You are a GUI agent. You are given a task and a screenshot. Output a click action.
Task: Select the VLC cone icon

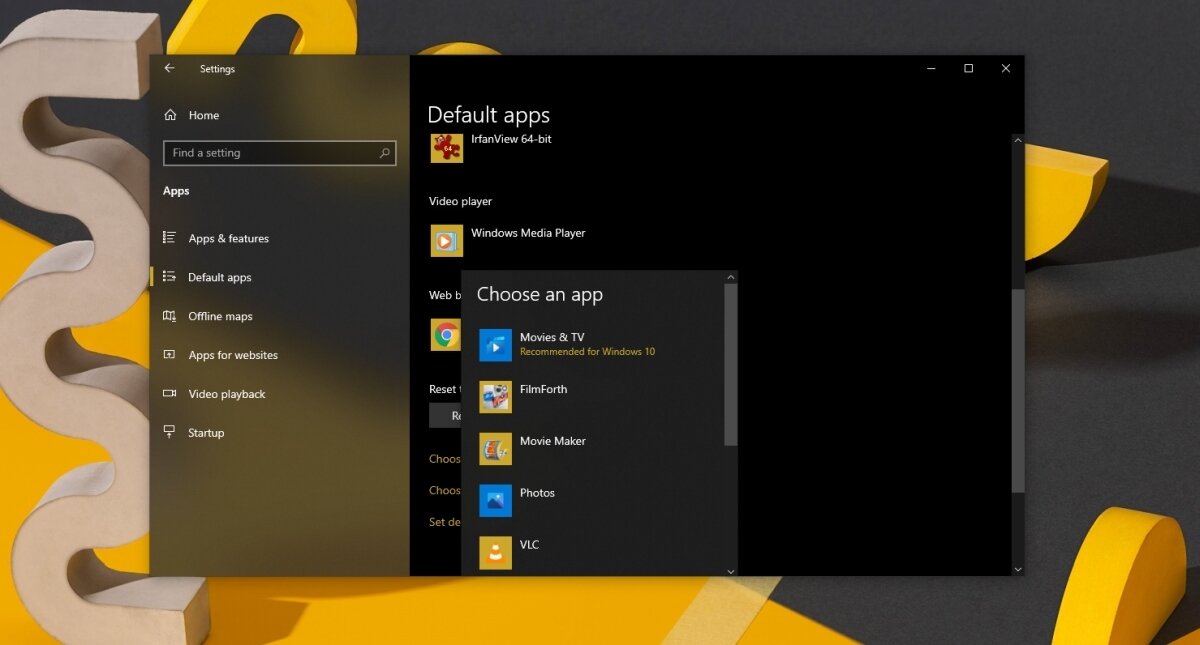point(495,552)
